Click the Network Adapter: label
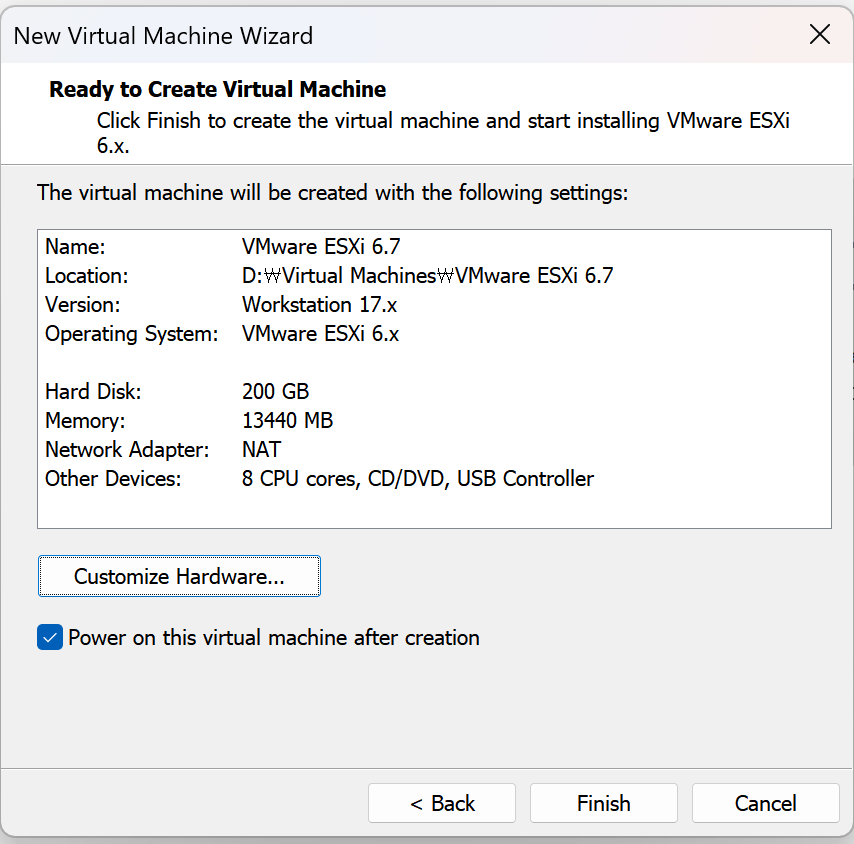This screenshot has height=844, width=854. [x=127, y=450]
